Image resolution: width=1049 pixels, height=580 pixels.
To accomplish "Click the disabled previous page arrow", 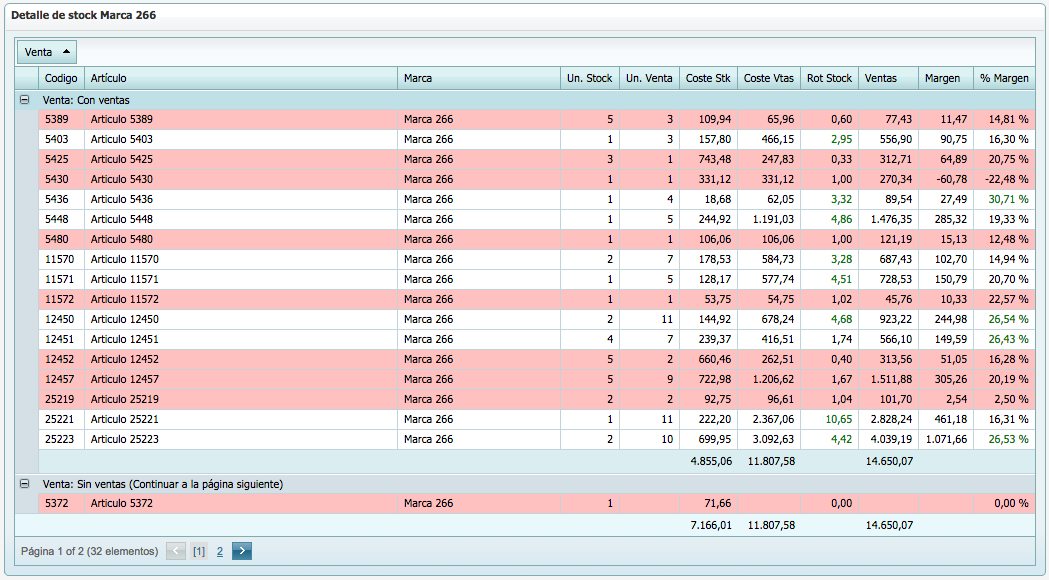I will (176, 551).
